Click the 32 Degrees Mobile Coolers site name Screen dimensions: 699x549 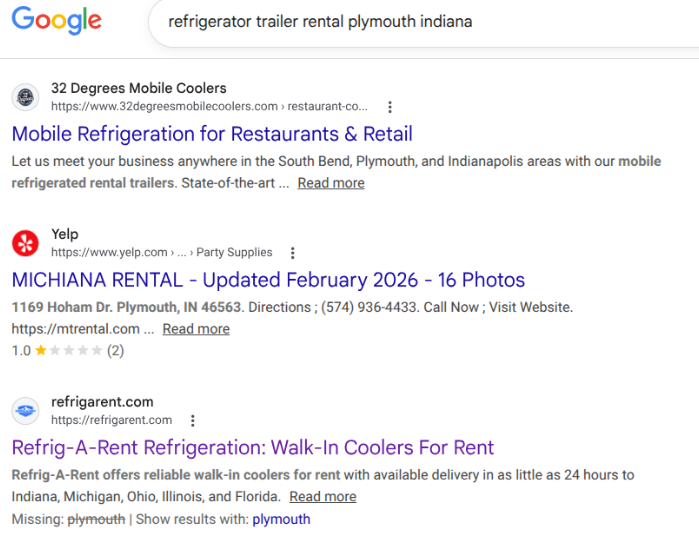139,88
